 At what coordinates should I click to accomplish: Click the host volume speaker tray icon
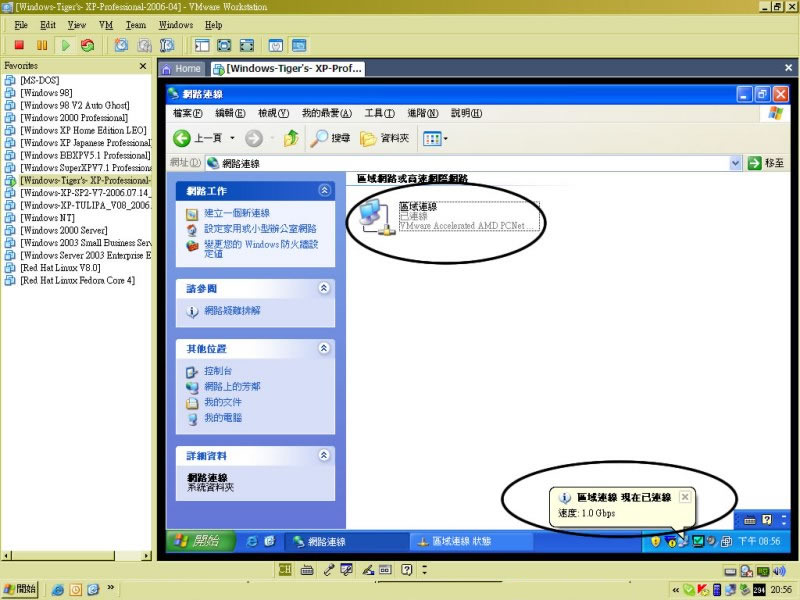pos(780,571)
